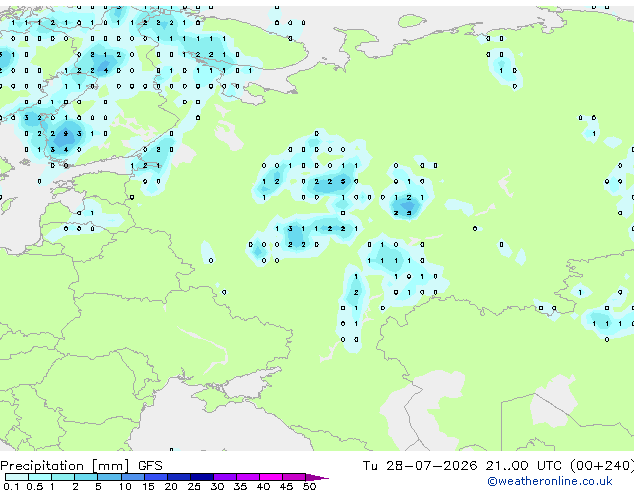634x490 pixels.
Task: Click the legend value '0.5'
Action: (x=35, y=486)
